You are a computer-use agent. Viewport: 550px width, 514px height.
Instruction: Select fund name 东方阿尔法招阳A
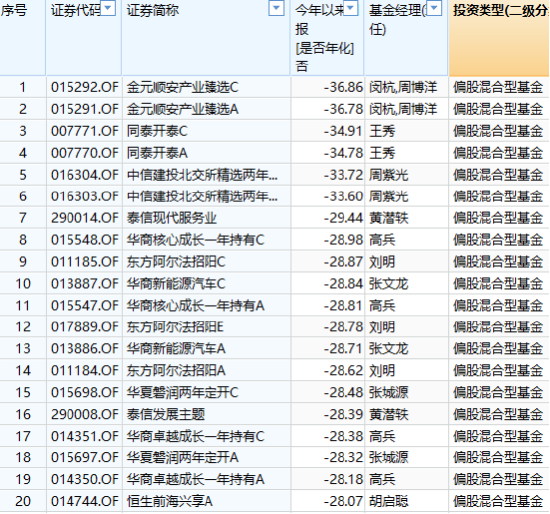(176, 371)
